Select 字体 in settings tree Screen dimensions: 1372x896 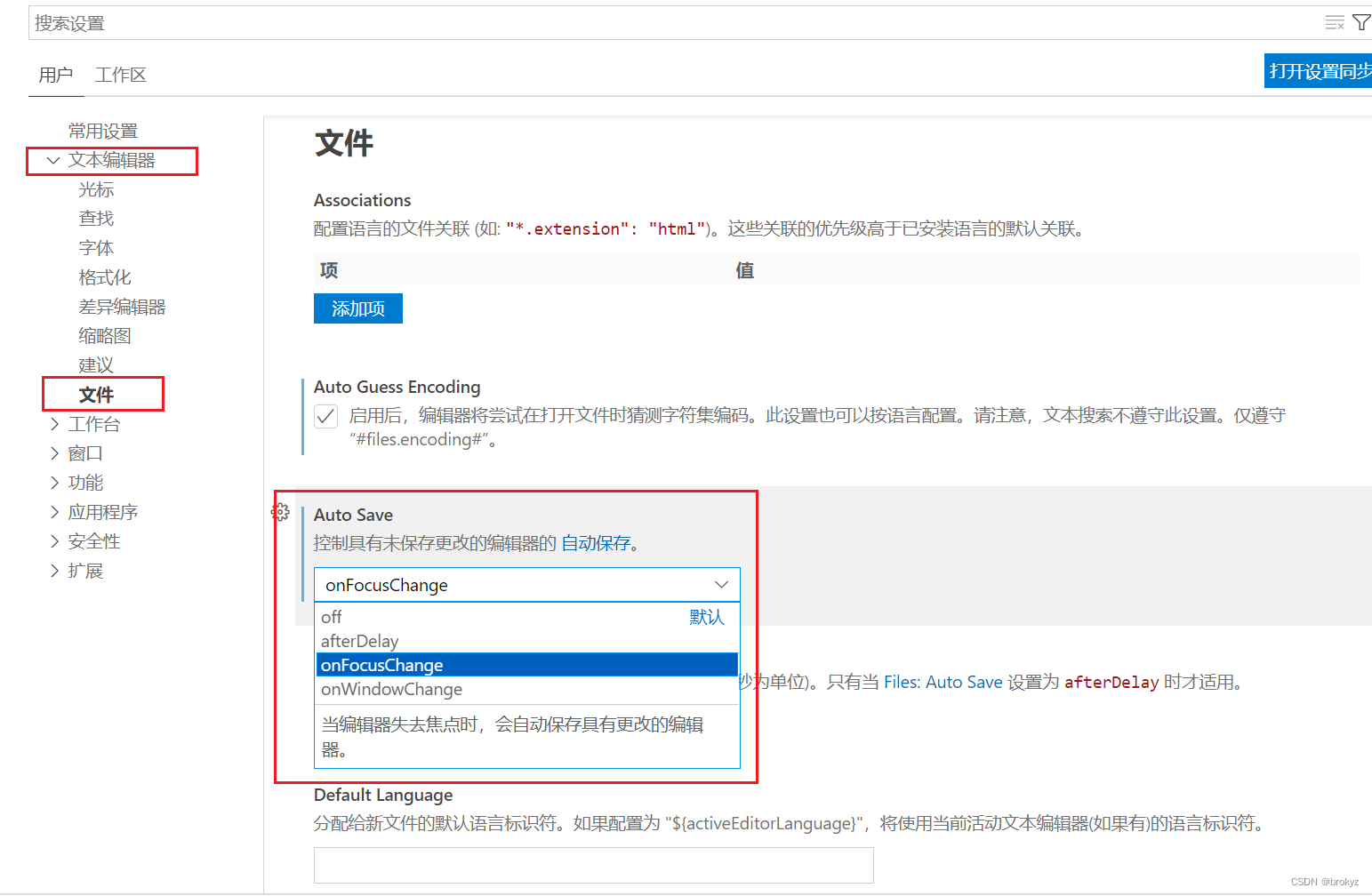96,248
